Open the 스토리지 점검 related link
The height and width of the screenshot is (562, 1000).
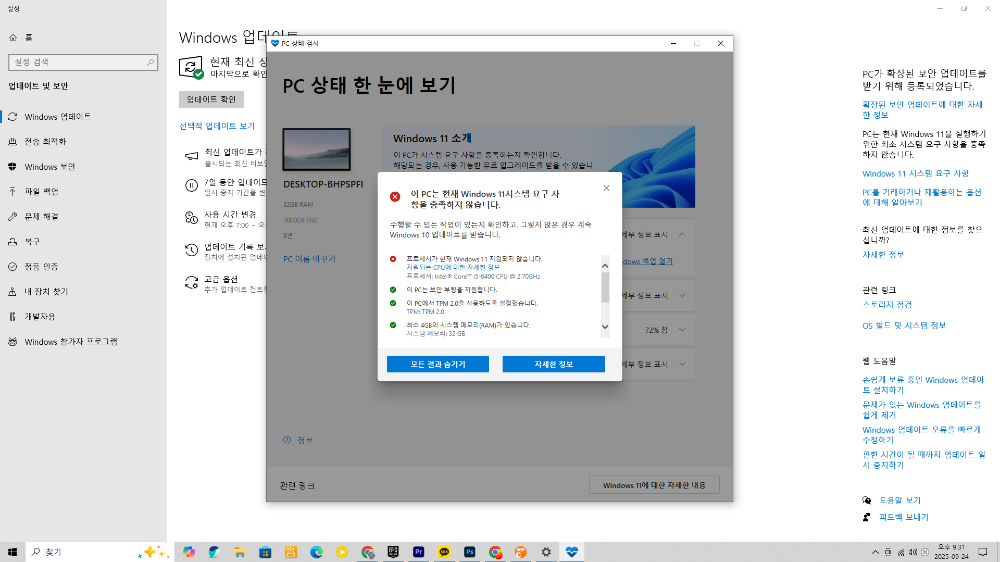coord(887,304)
